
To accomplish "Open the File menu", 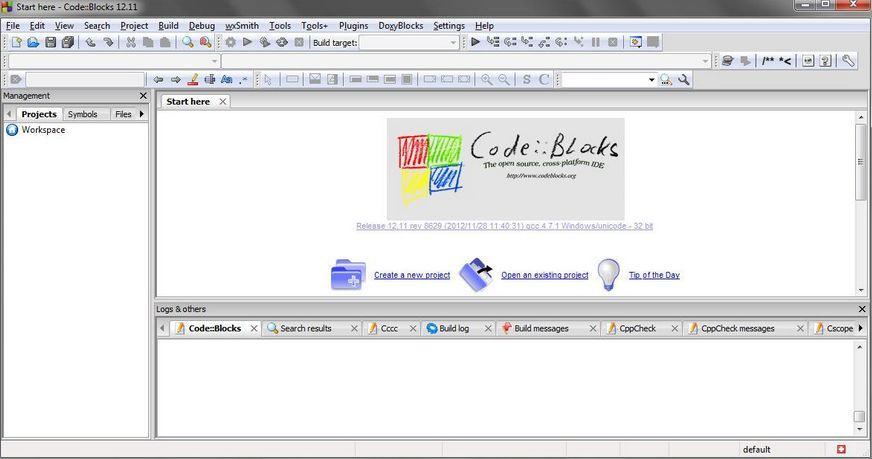I will (13, 26).
